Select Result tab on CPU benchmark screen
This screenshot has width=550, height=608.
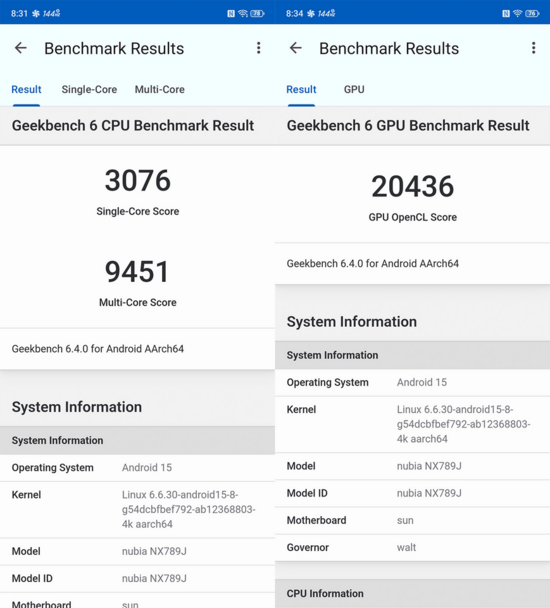coord(26,90)
